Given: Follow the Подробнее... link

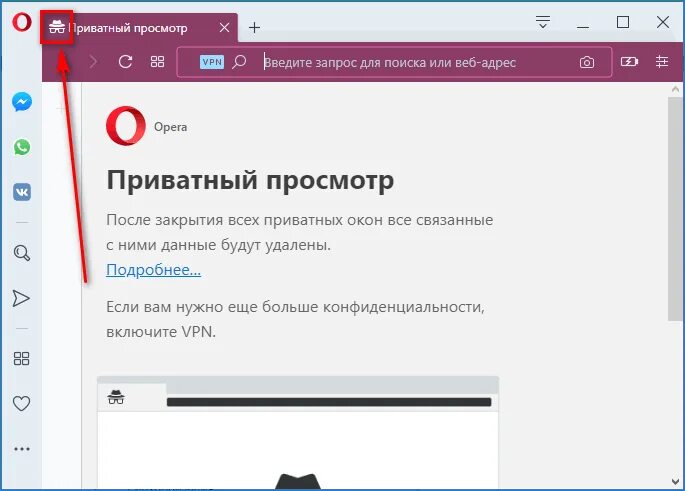Looking at the screenshot, I should [153, 270].
